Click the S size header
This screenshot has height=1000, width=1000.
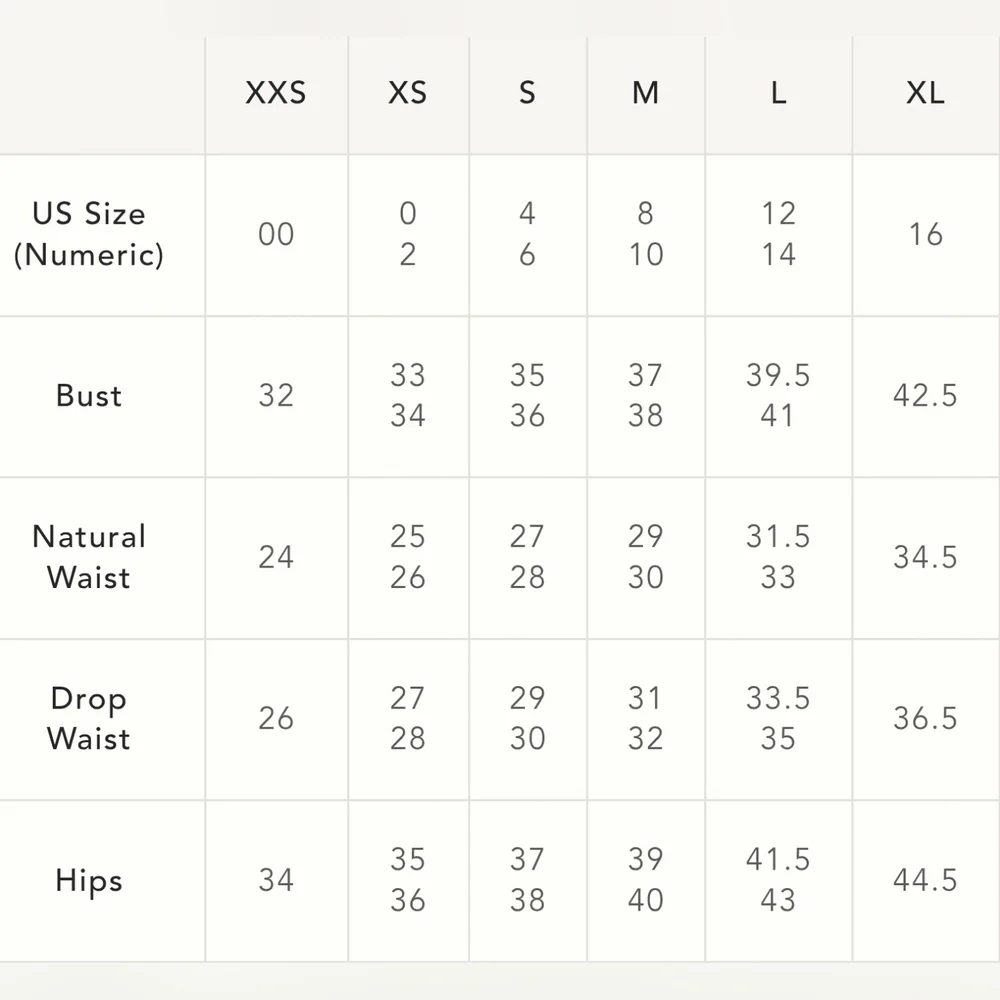point(527,93)
